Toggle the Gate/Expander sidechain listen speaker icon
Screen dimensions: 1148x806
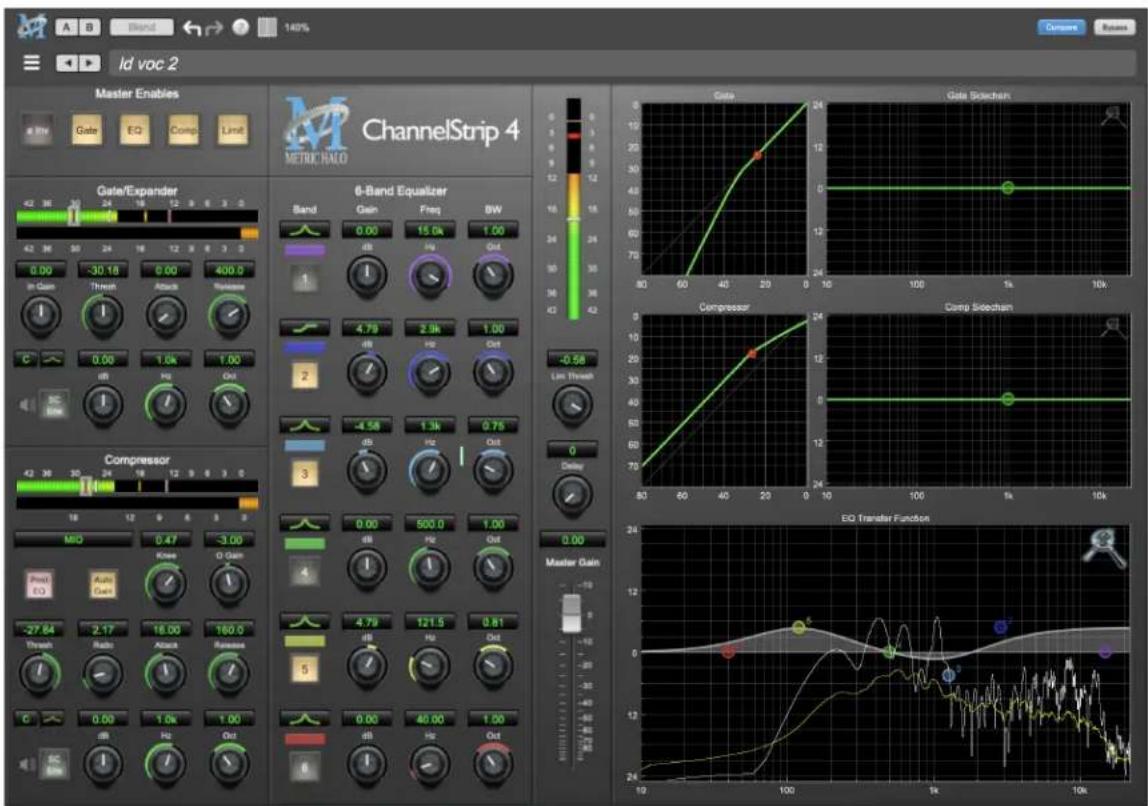26,404
